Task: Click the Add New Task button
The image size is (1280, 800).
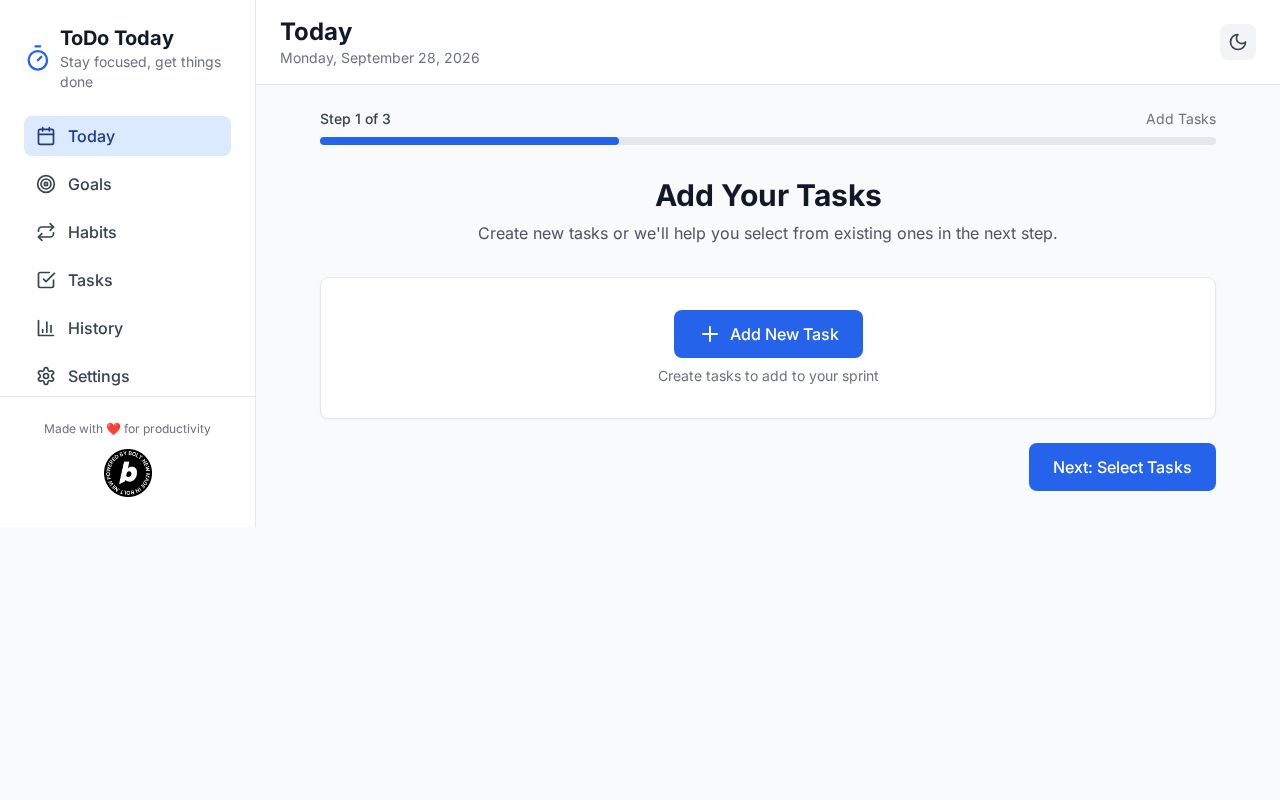Action: click(768, 334)
